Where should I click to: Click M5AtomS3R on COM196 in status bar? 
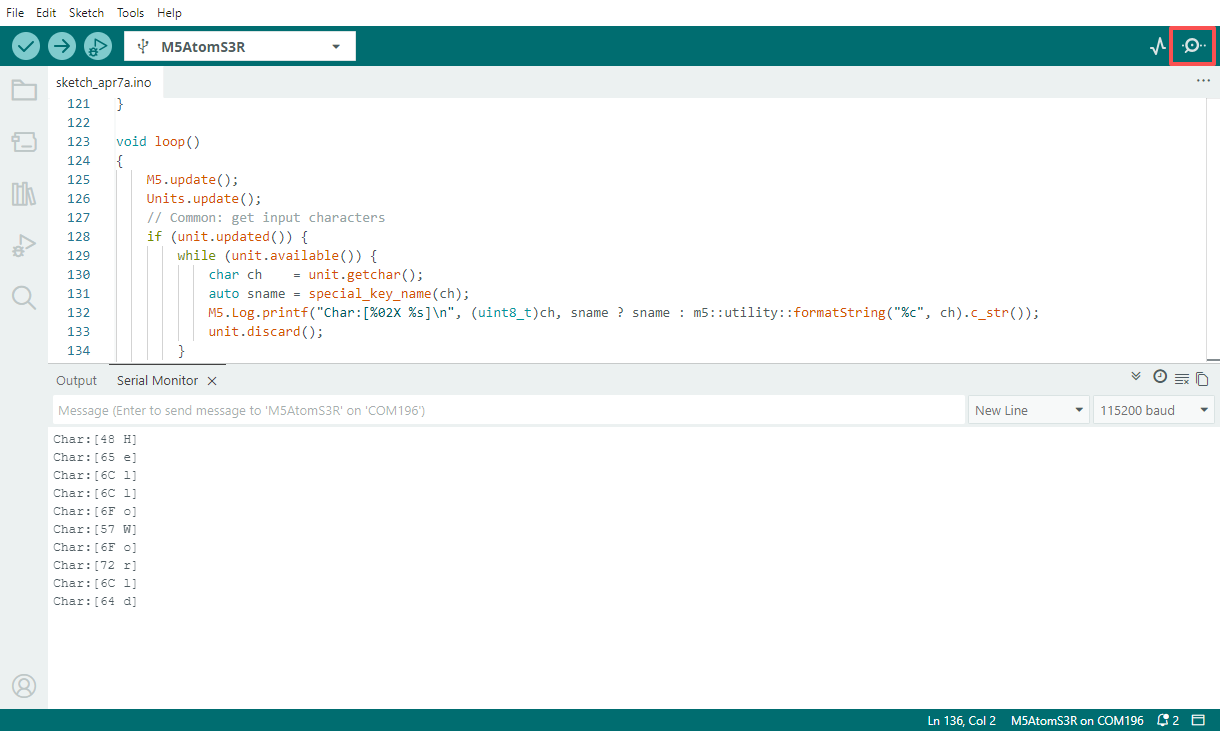[x=1077, y=720]
